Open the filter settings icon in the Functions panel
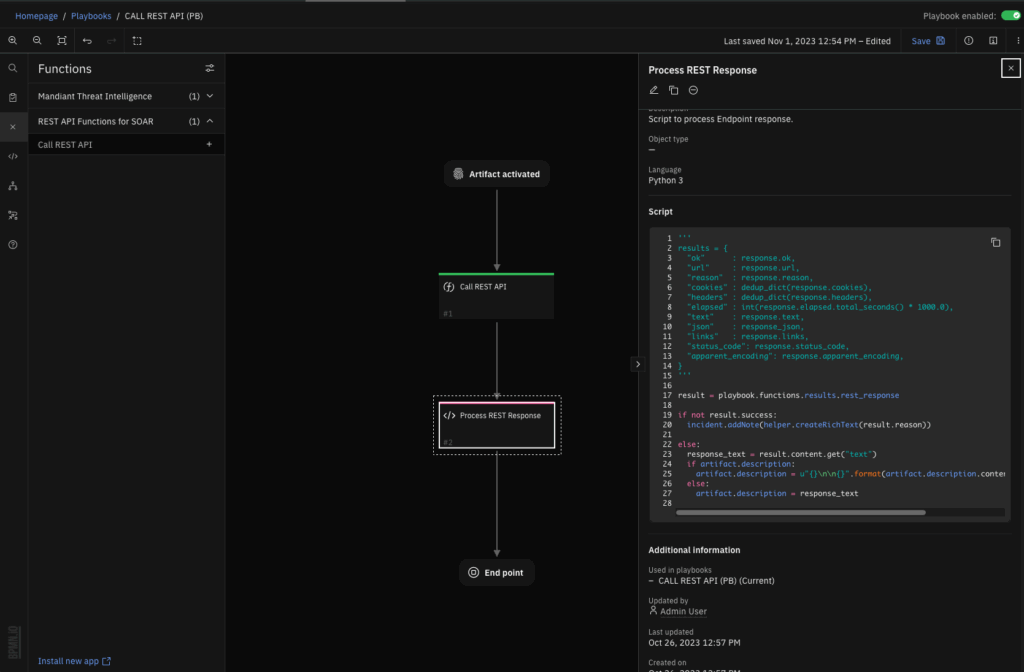The height and width of the screenshot is (672, 1024). pos(209,68)
